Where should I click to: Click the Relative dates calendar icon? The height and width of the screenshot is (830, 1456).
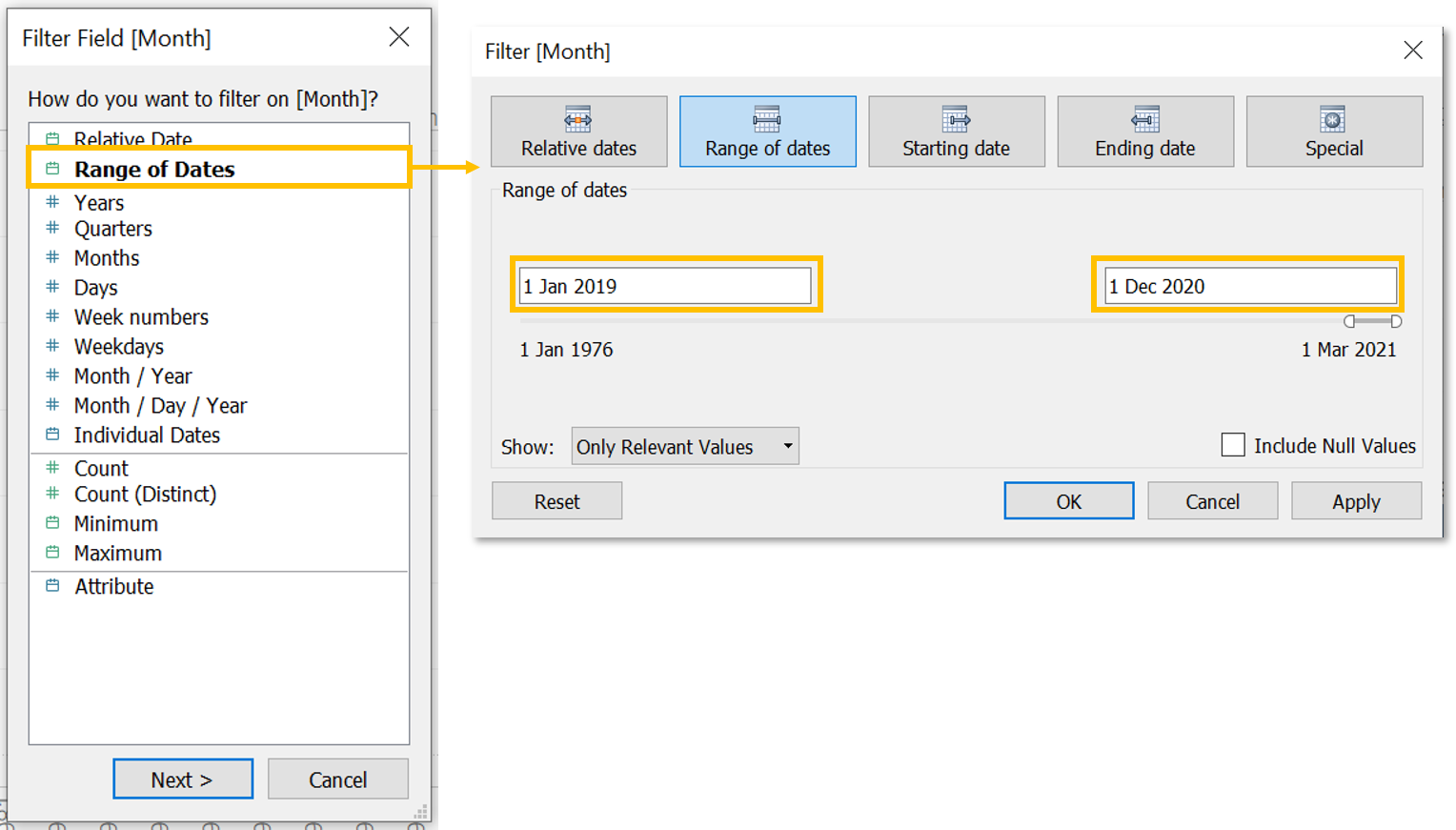[577, 119]
